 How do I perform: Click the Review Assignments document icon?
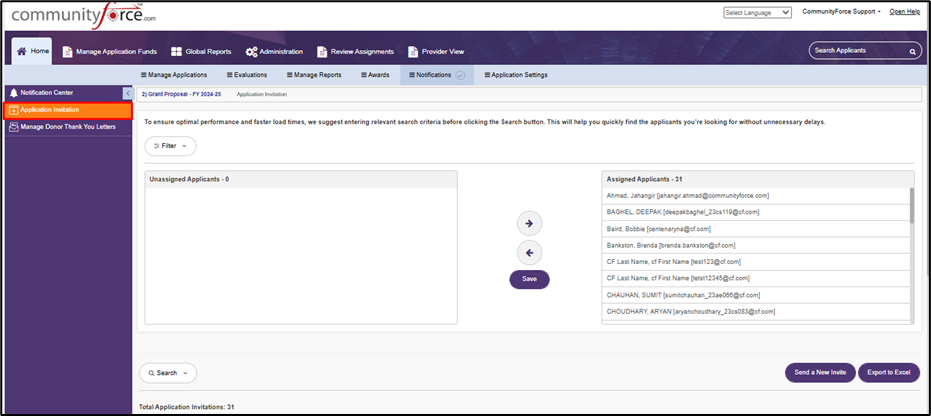pyautogui.click(x=322, y=52)
